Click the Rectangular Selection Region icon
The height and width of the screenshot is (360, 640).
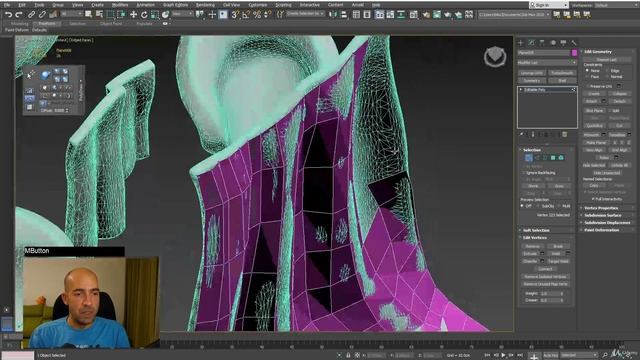pos(110,15)
